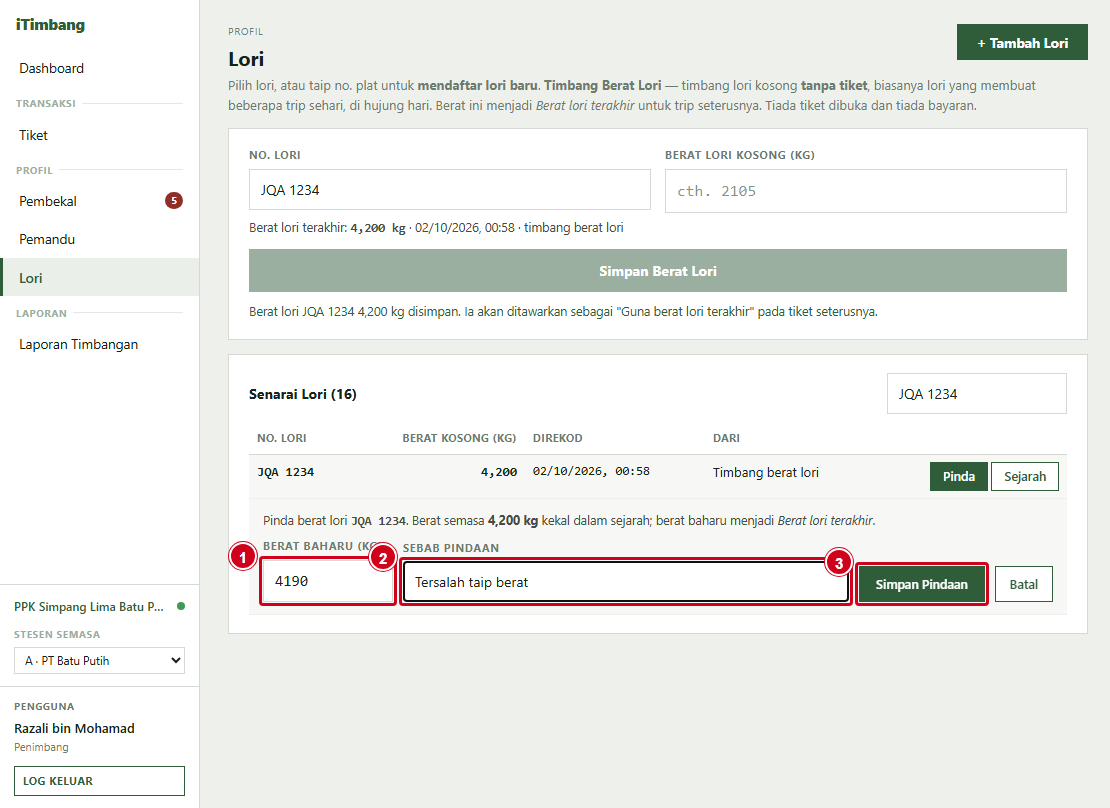The image size is (1110, 808).
Task: Cancel the edit with Batal
Action: point(1024,584)
